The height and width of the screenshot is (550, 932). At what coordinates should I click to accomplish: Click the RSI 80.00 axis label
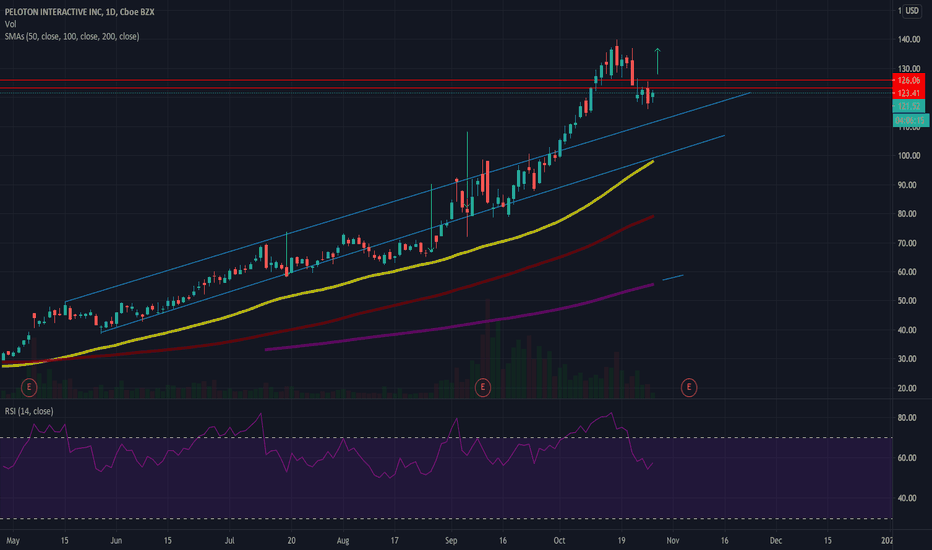pos(907,418)
